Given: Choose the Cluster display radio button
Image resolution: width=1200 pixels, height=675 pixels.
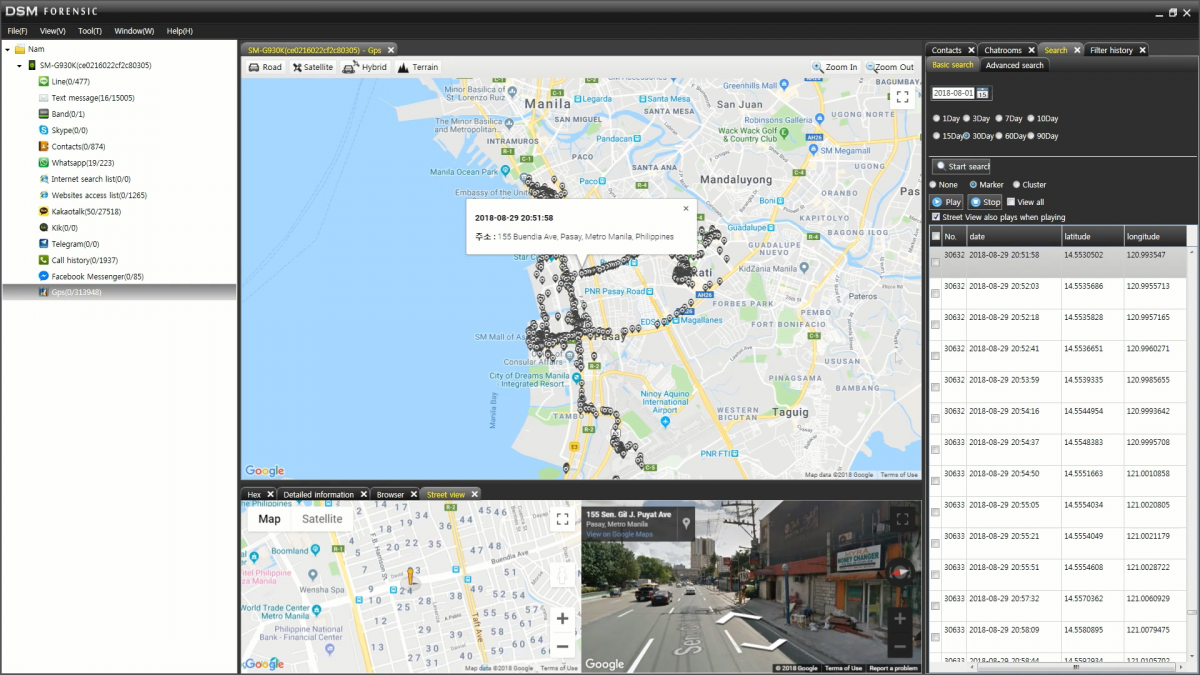Looking at the screenshot, I should 1017,184.
